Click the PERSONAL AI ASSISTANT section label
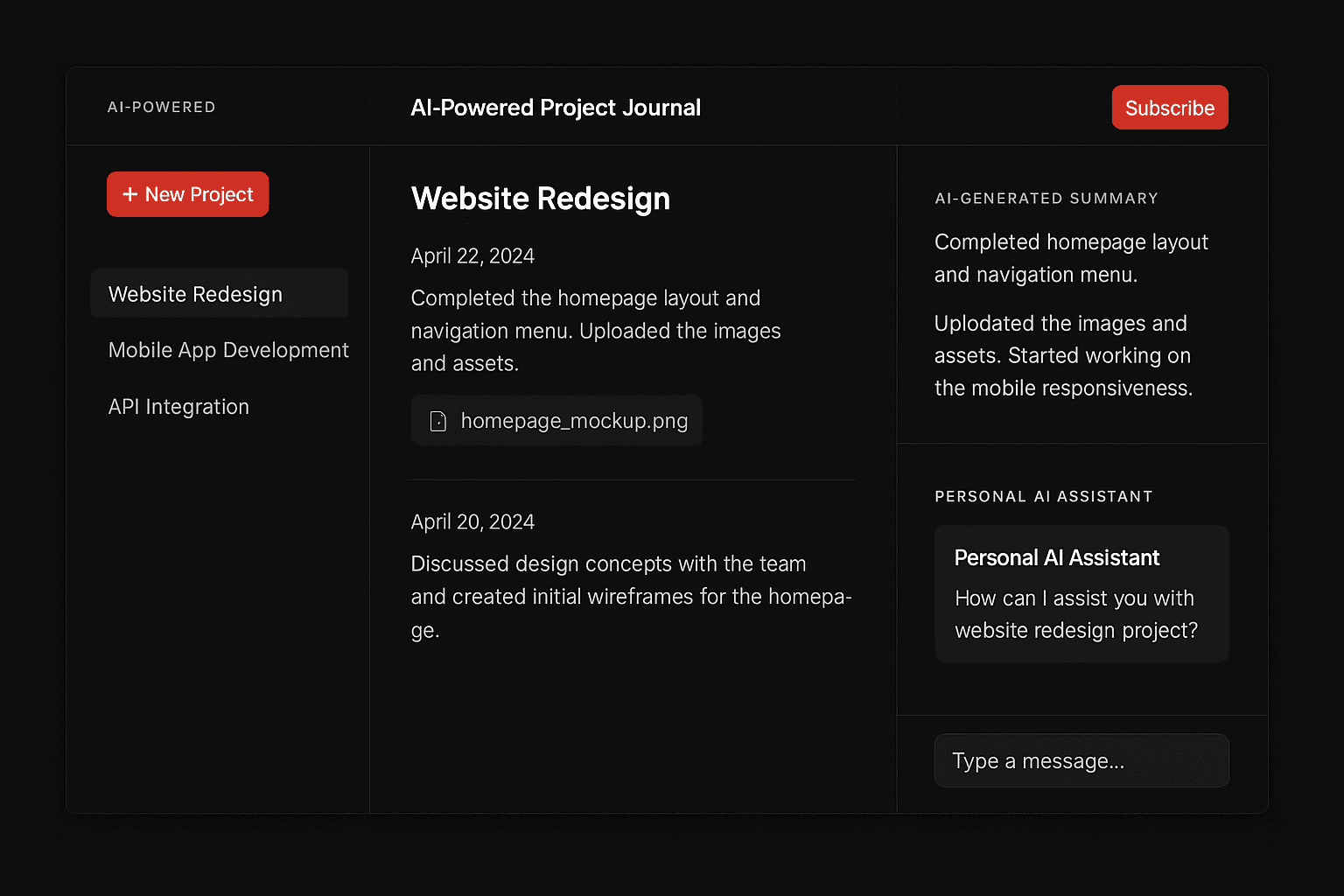The width and height of the screenshot is (1344, 896). coord(1043,497)
